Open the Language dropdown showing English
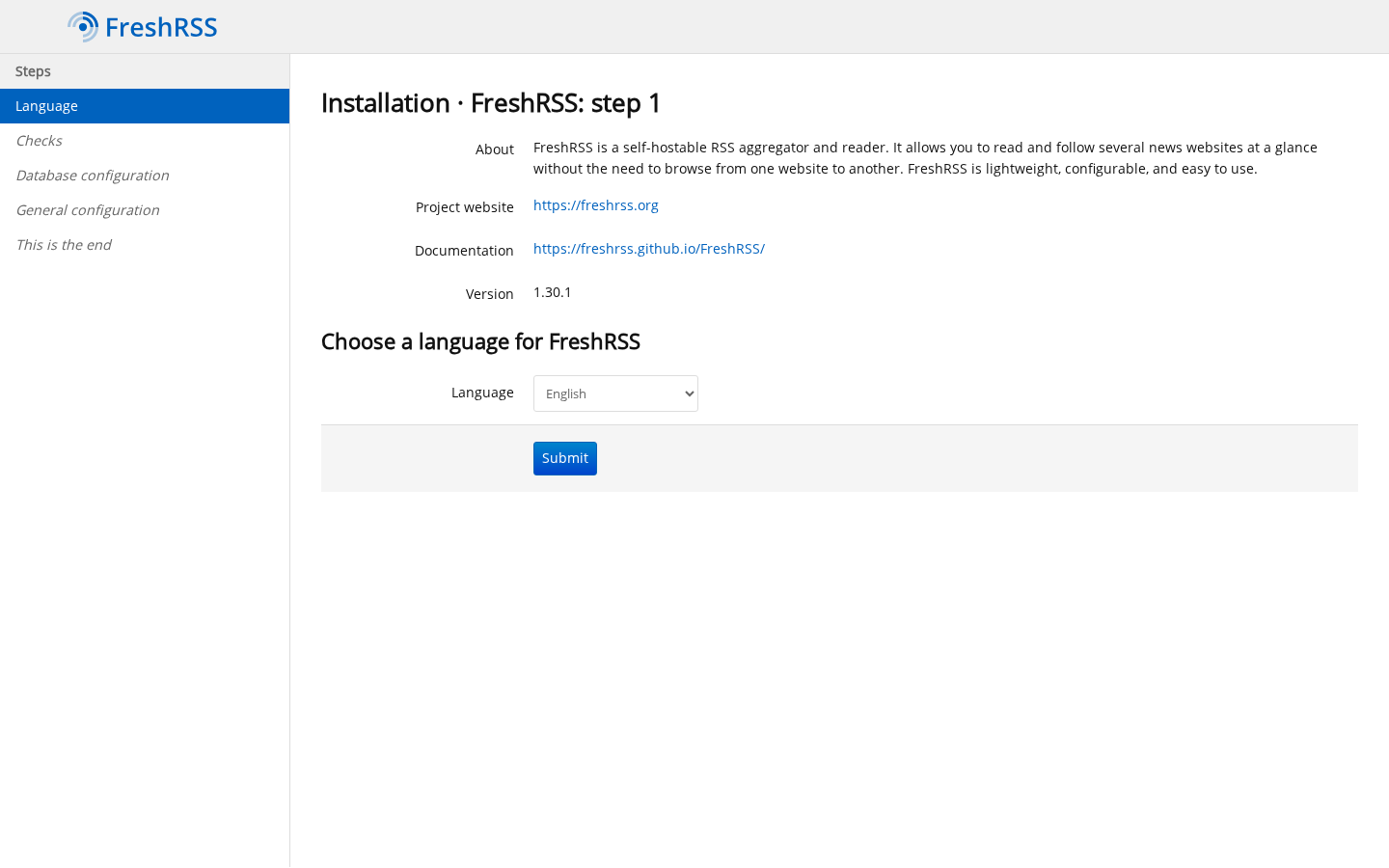This screenshot has width=1389, height=868. tap(615, 393)
